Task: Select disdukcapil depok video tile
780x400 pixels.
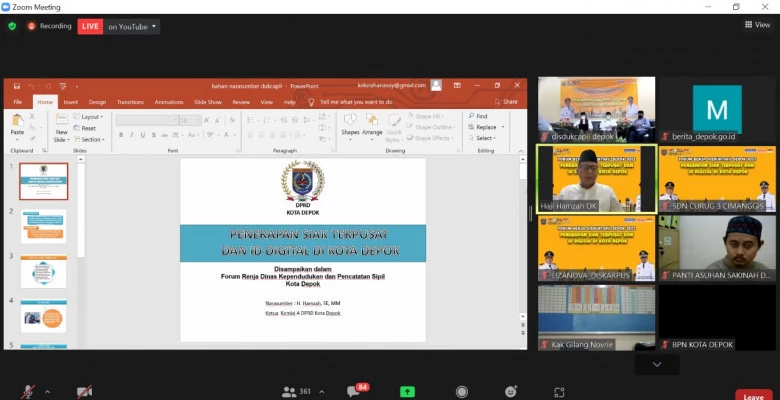Action: (x=596, y=109)
